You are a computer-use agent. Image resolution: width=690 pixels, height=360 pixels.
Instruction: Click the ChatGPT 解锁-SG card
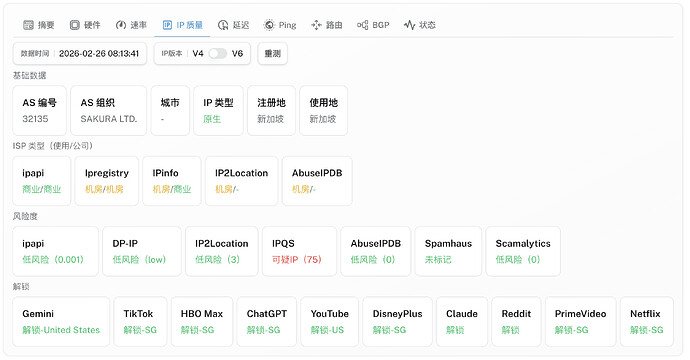click(267, 322)
